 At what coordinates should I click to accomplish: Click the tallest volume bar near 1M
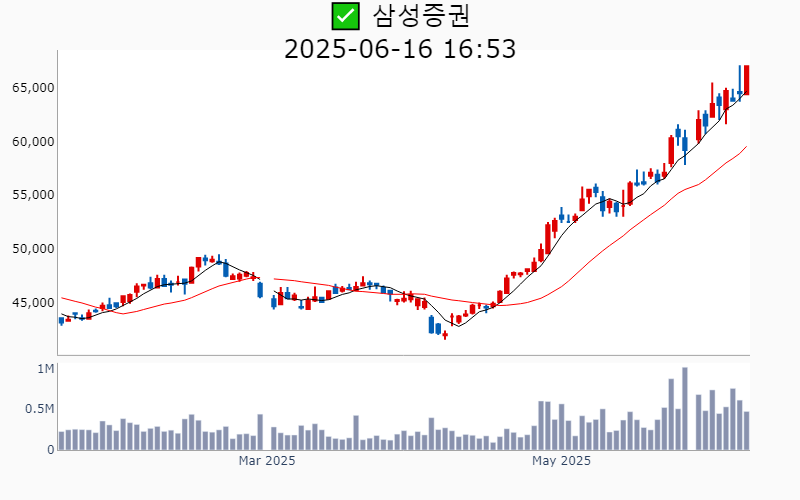pos(685,409)
